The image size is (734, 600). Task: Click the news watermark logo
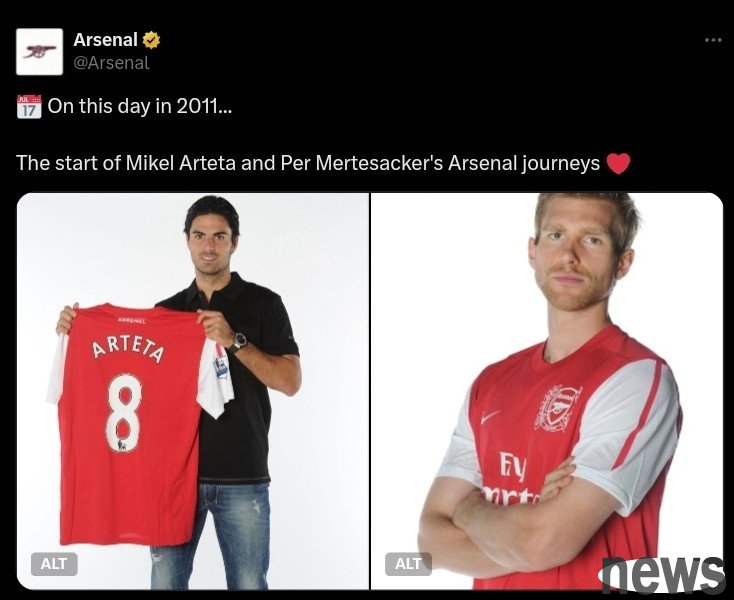[662, 574]
